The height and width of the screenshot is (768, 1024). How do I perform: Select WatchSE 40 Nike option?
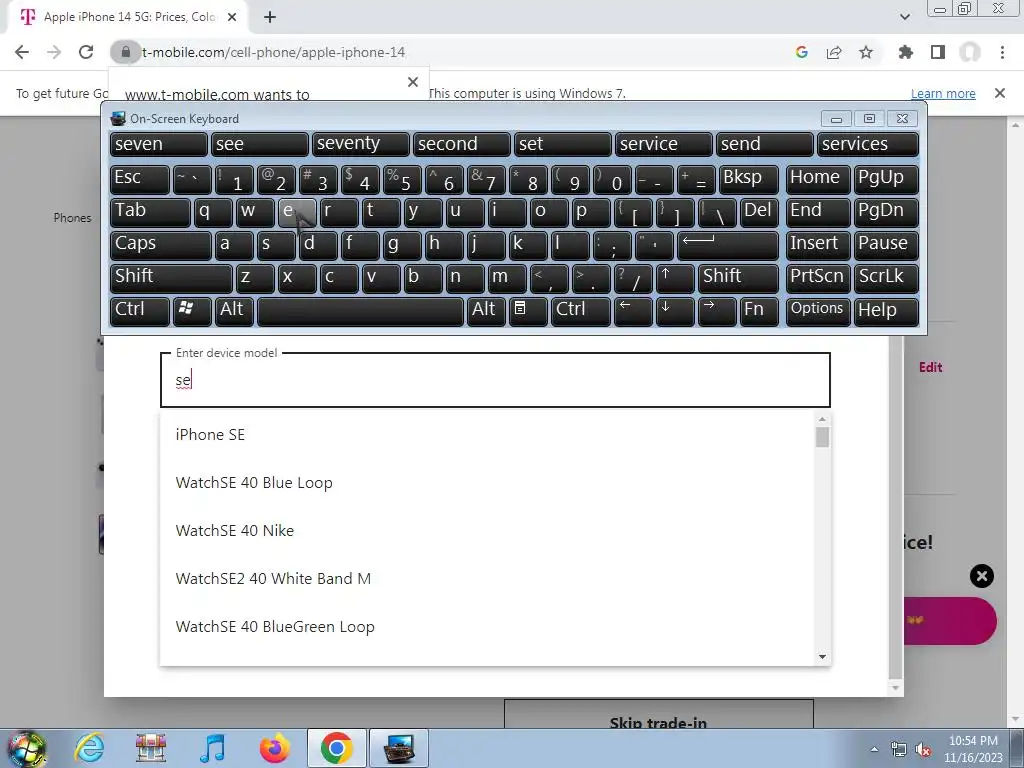coord(487,531)
